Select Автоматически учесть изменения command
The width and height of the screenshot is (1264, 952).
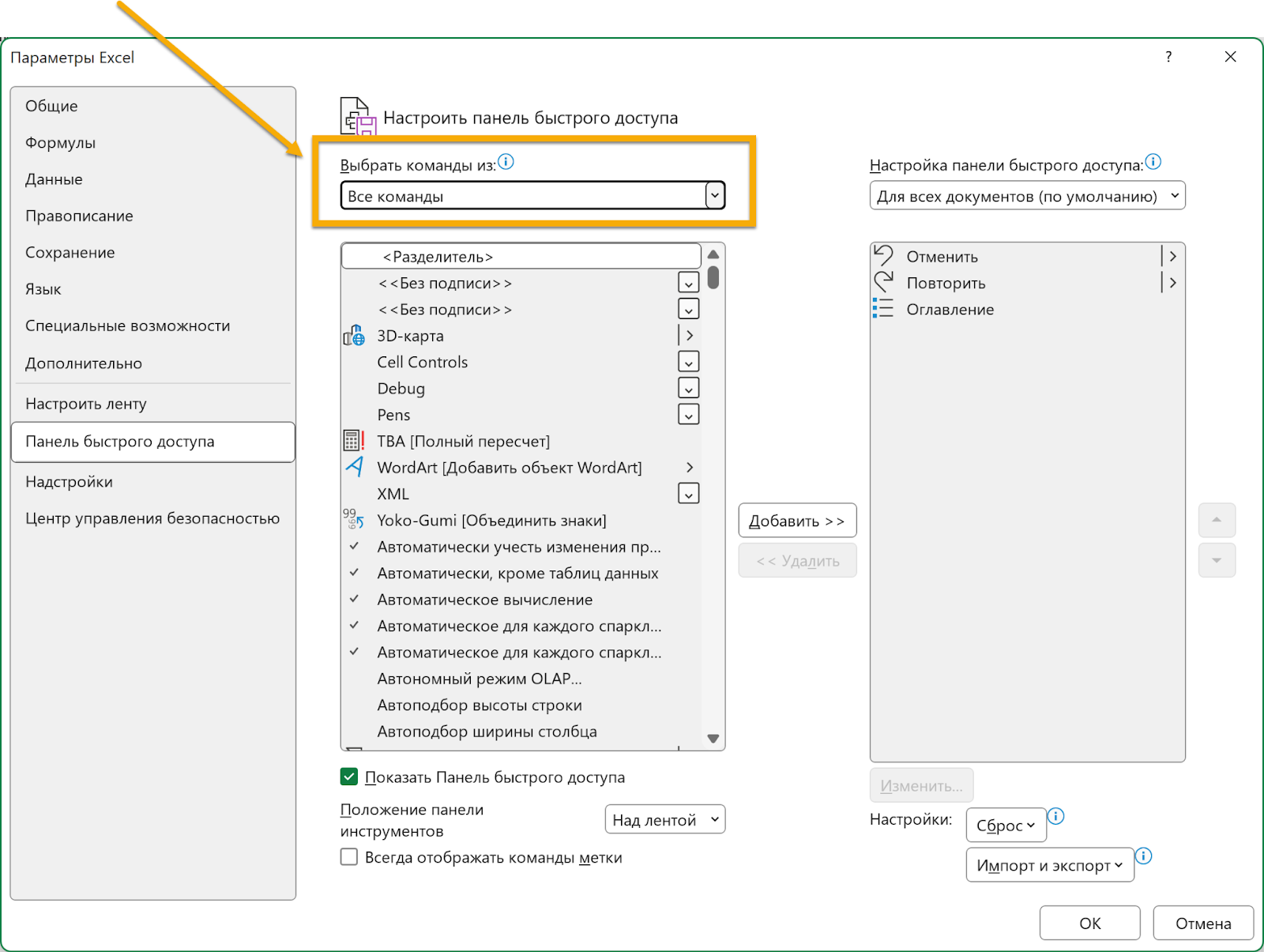click(521, 547)
